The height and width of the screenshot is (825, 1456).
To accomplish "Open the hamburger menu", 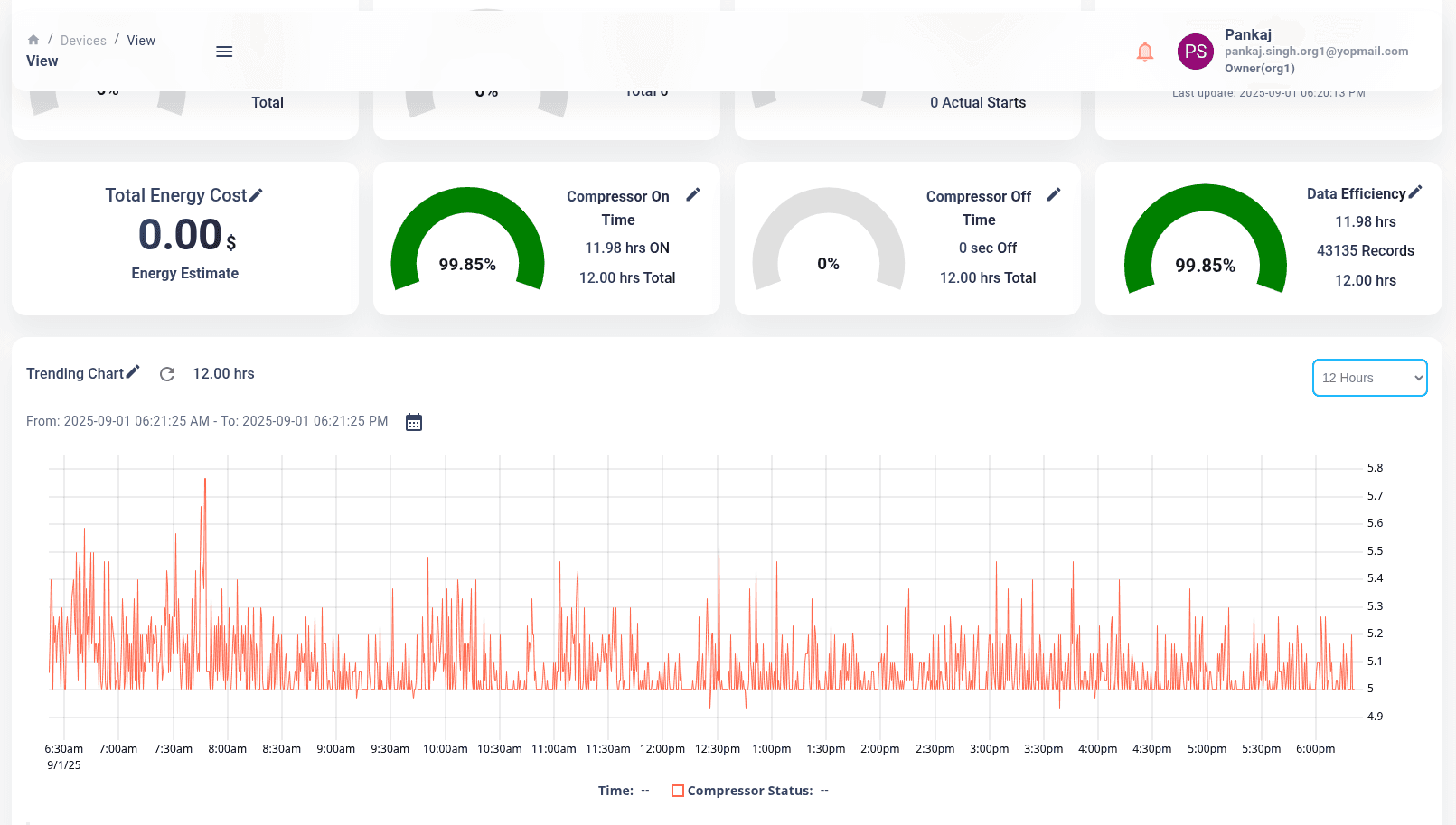I will tap(224, 52).
